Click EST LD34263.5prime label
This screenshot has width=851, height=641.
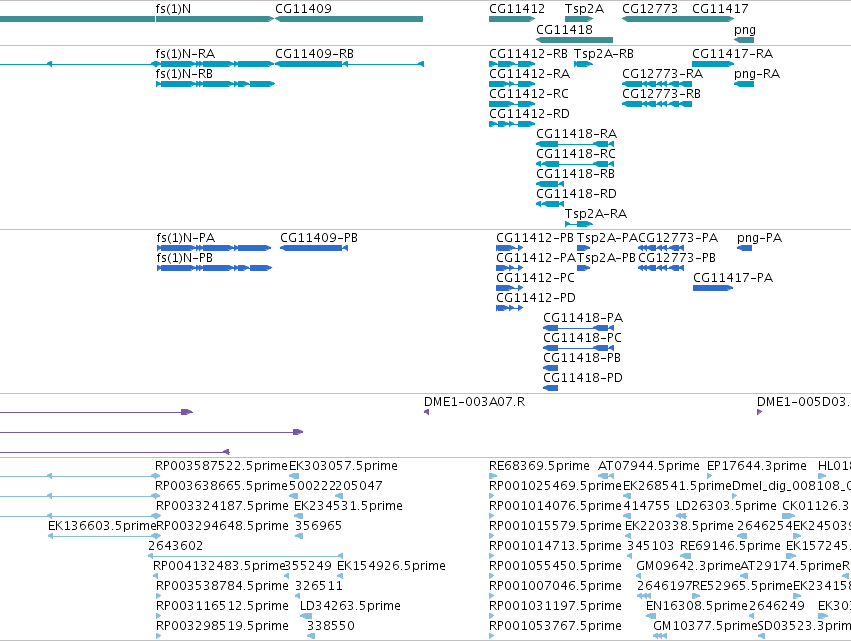[350, 606]
